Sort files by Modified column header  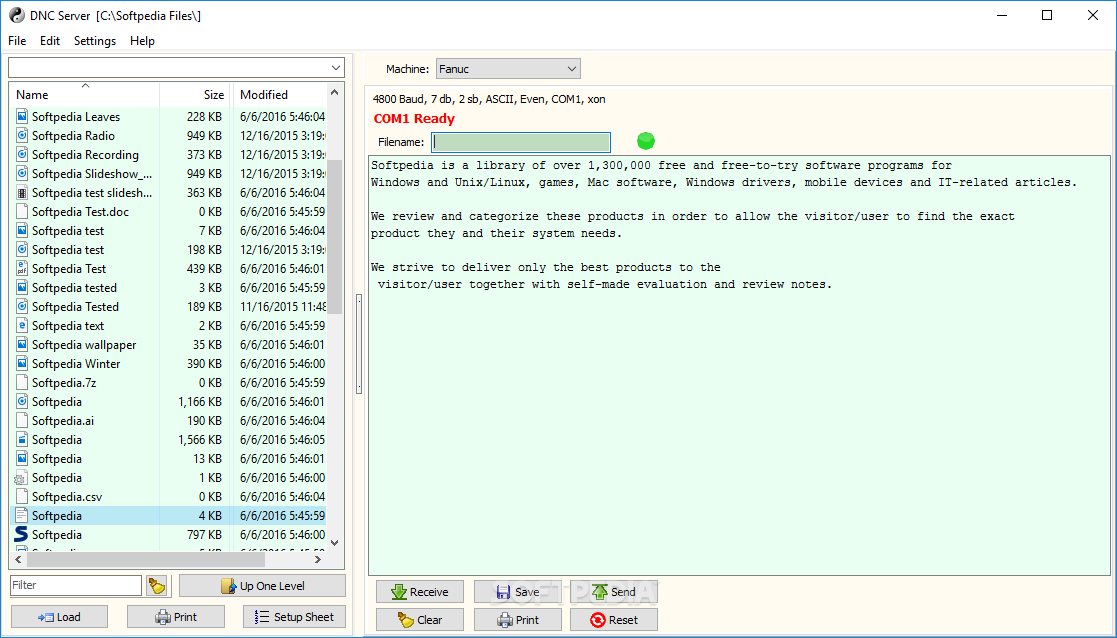(x=279, y=94)
